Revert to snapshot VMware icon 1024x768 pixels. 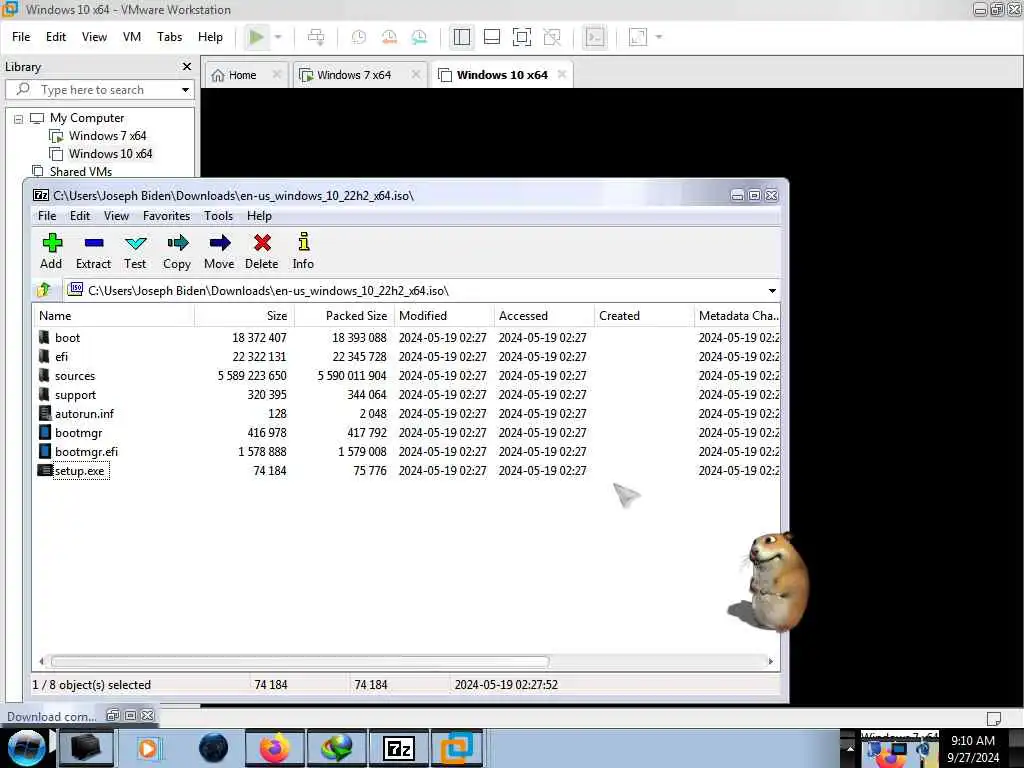coord(389,37)
